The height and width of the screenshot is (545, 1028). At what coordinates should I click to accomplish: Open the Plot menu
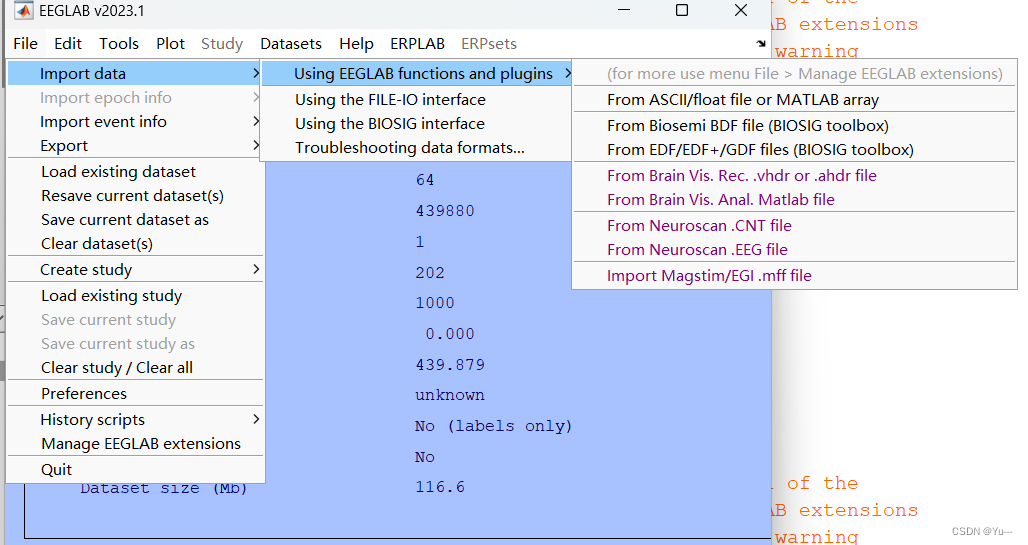click(x=170, y=44)
